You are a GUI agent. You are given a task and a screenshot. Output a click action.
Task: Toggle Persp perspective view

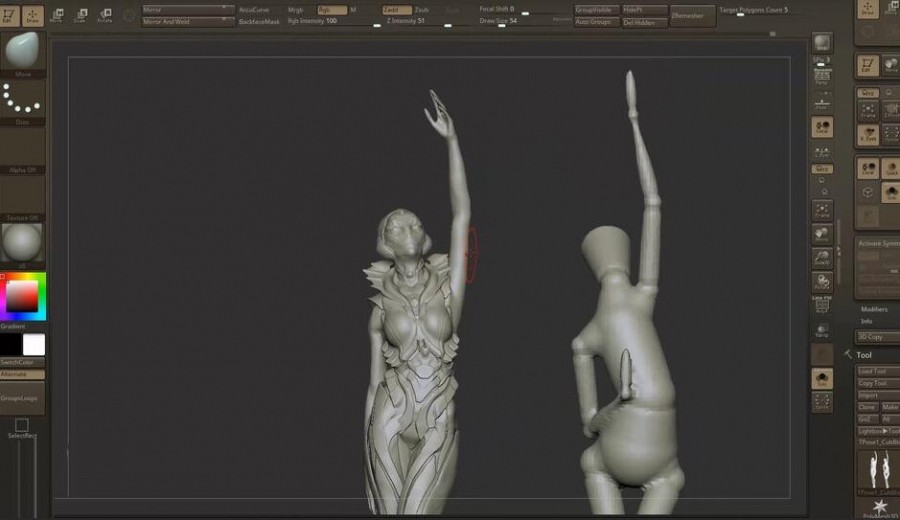[x=822, y=78]
